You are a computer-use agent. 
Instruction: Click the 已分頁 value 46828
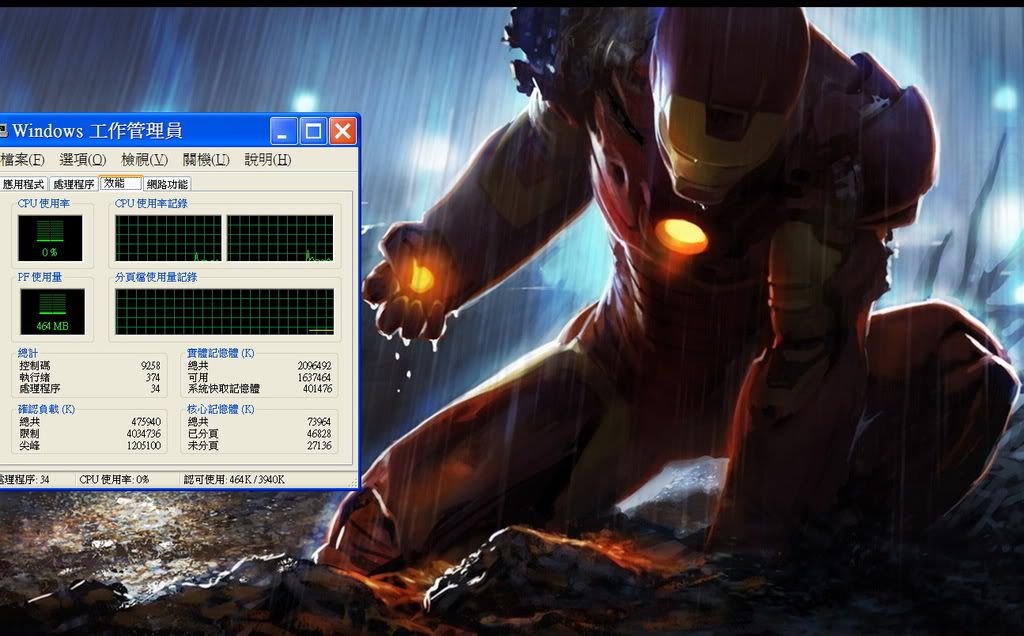pos(319,434)
